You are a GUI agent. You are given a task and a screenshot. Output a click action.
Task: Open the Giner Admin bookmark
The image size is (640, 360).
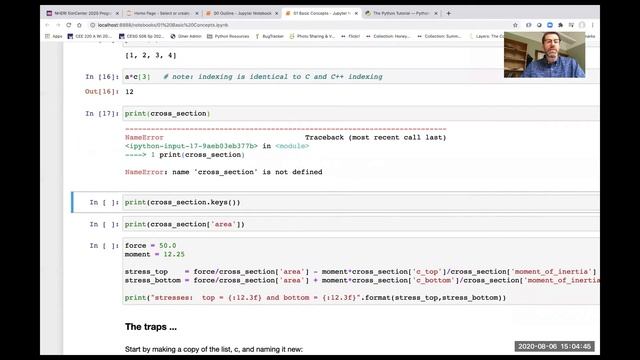186,36
